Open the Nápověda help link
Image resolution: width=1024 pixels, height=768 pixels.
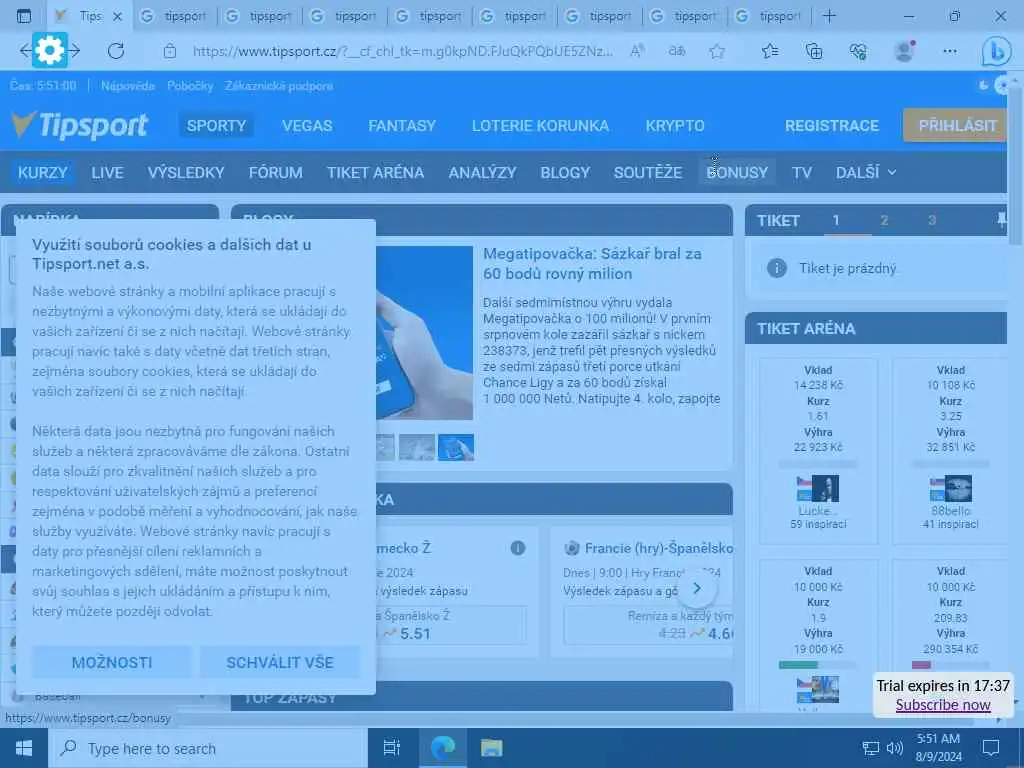[x=127, y=86]
